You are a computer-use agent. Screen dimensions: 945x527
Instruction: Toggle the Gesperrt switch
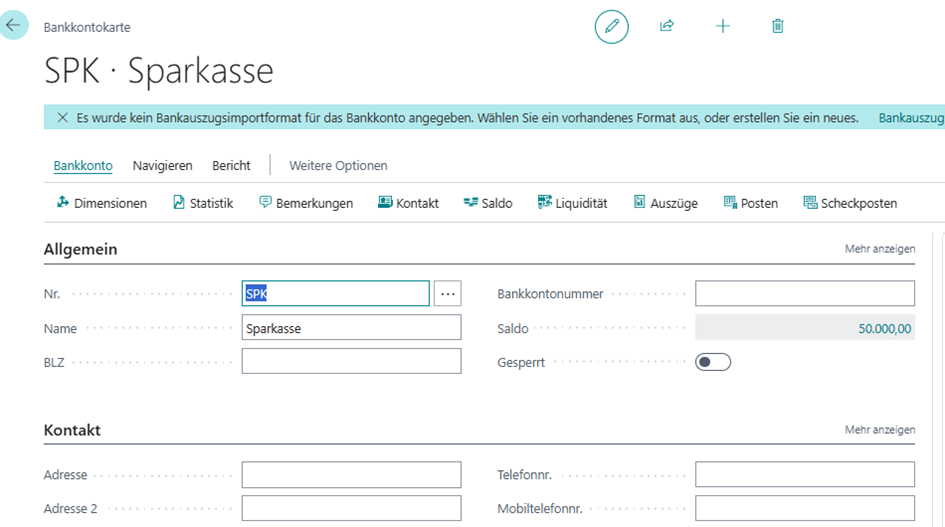pos(713,362)
